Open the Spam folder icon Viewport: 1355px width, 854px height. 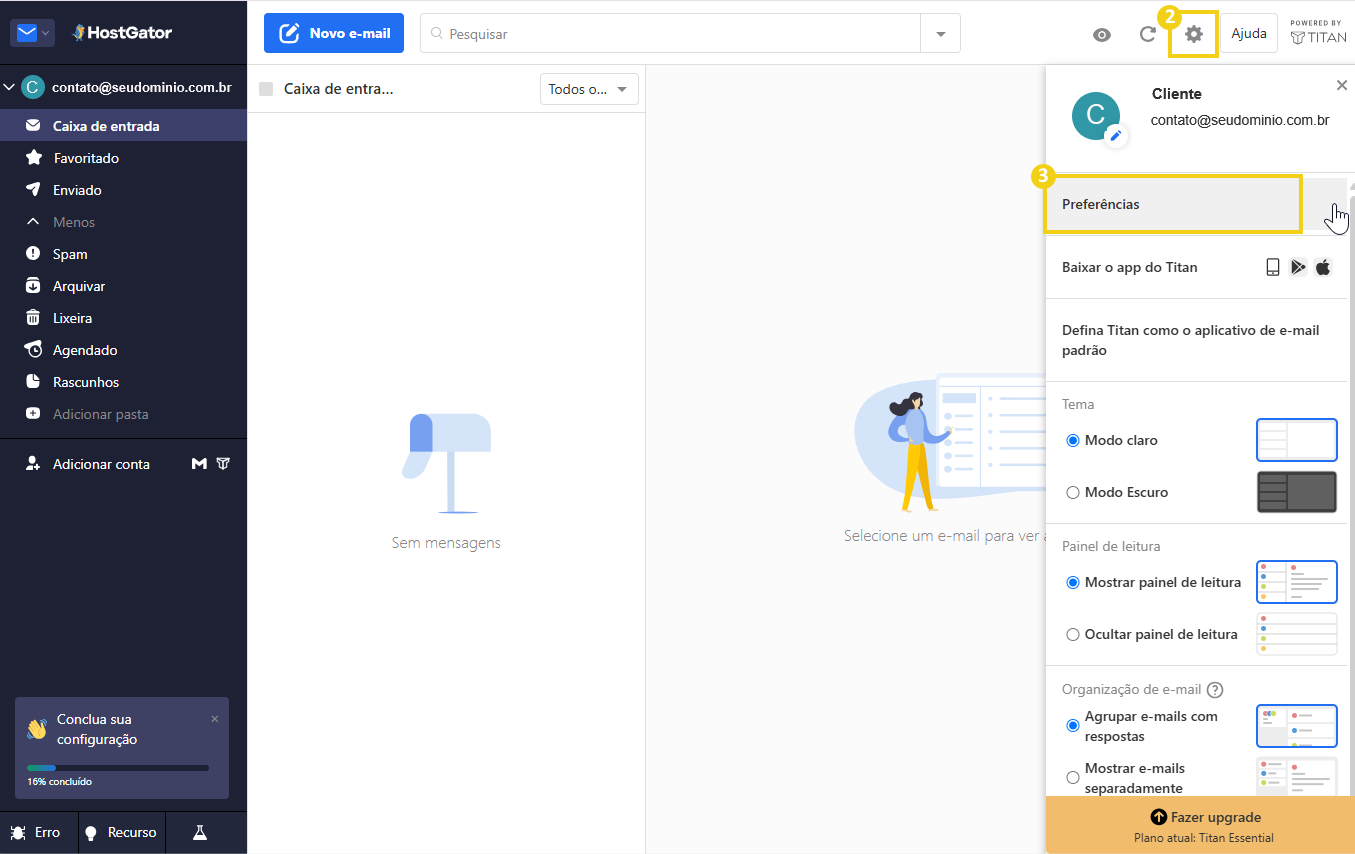[32, 253]
